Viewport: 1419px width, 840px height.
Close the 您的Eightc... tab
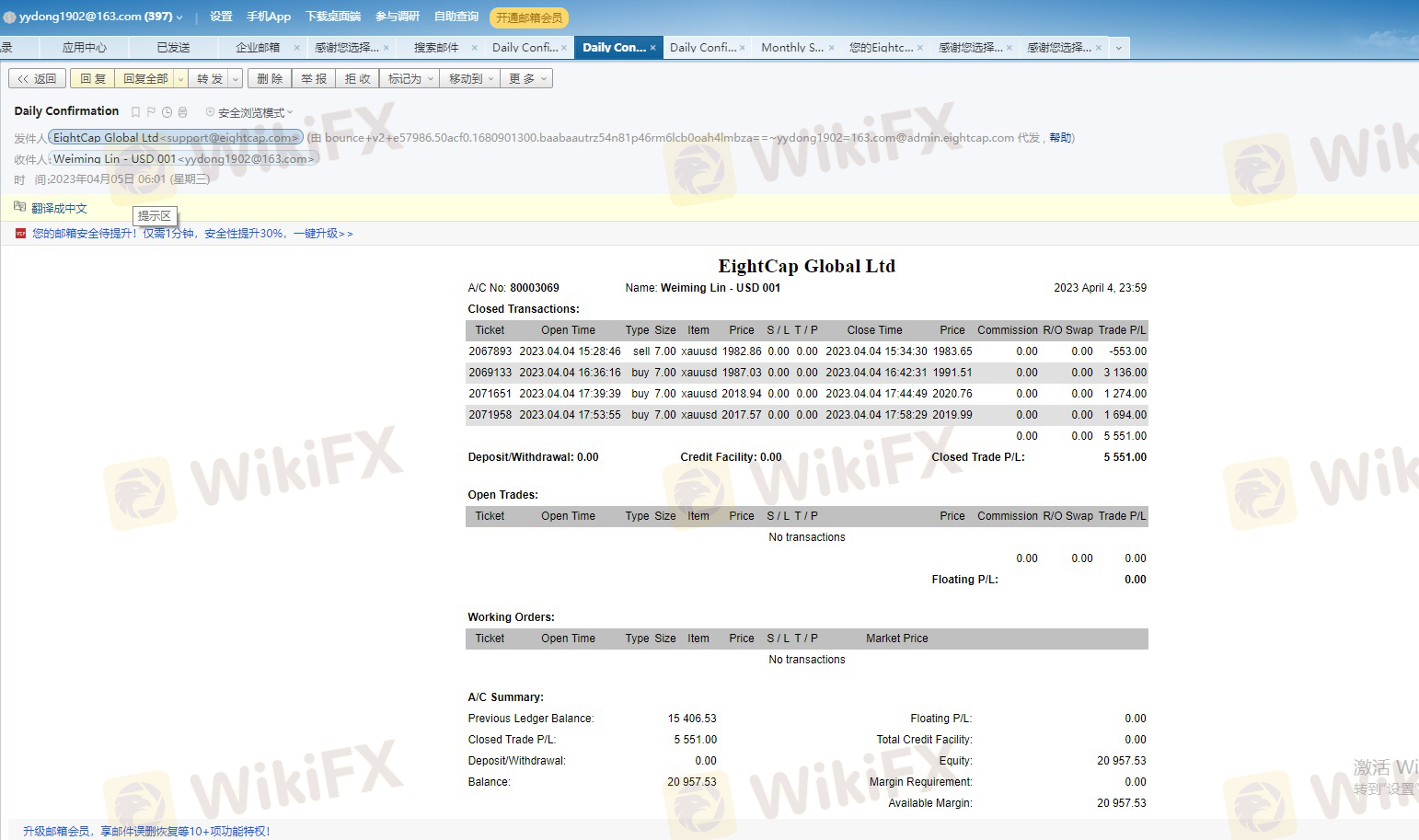(x=920, y=48)
